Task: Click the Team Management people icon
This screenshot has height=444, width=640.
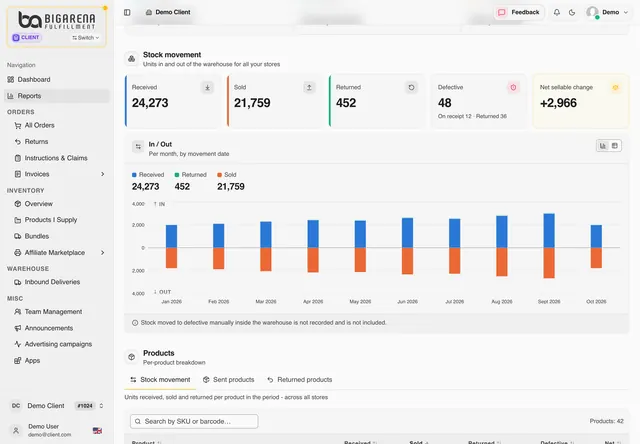Action: coord(18,312)
